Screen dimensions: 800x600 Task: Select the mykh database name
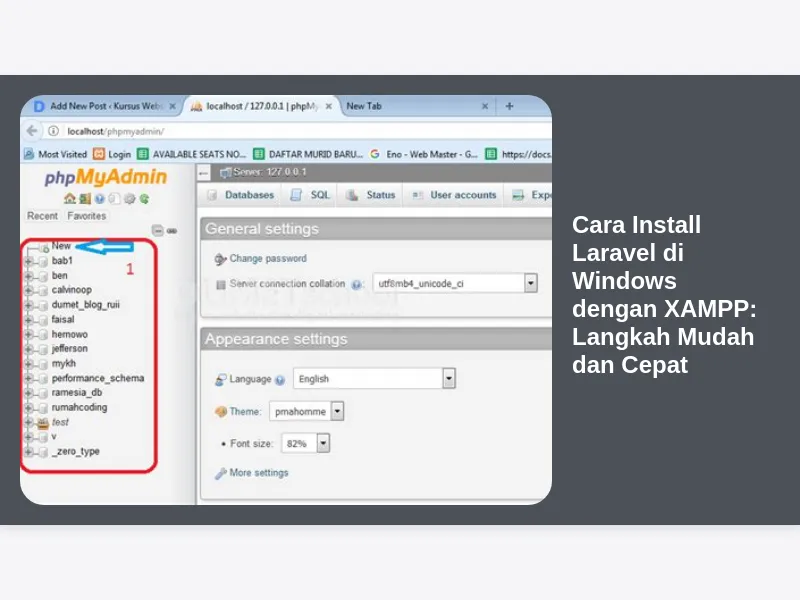pos(64,364)
